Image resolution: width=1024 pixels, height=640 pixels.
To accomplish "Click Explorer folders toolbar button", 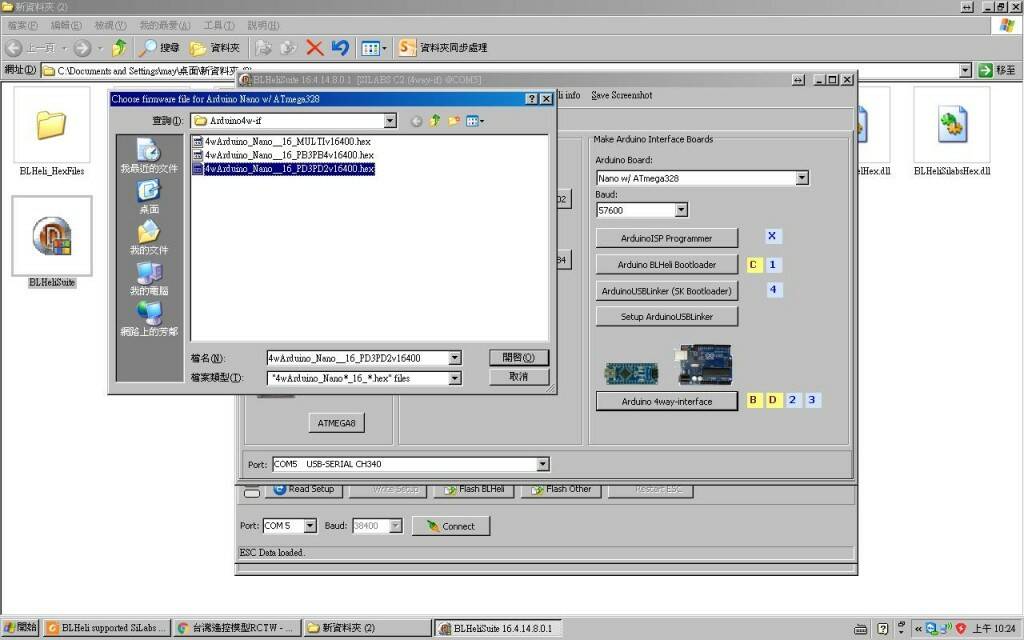I will 215,48.
